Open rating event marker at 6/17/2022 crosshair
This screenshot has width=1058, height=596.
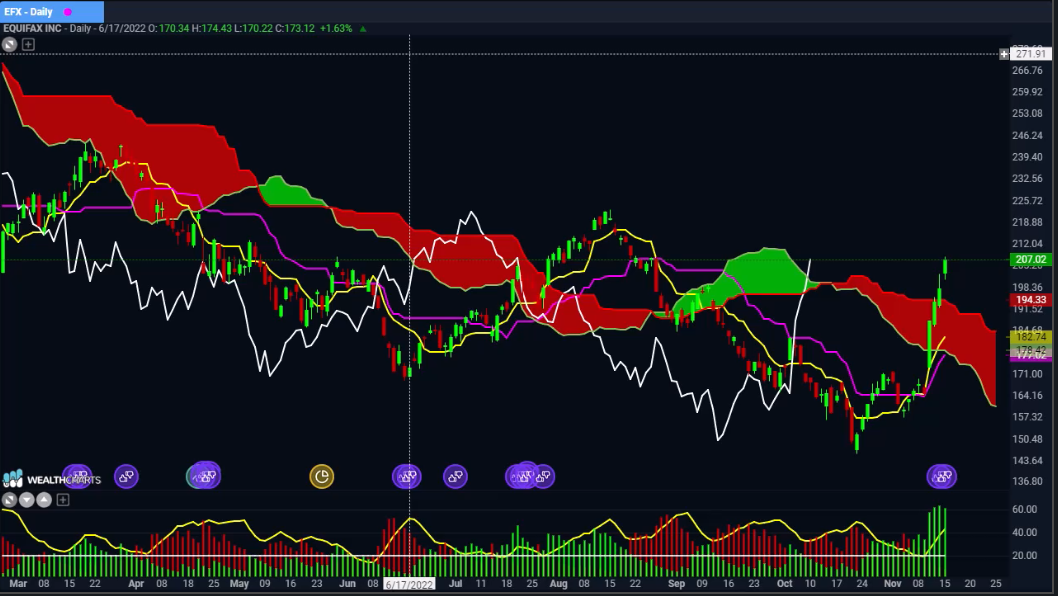coord(407,477)
